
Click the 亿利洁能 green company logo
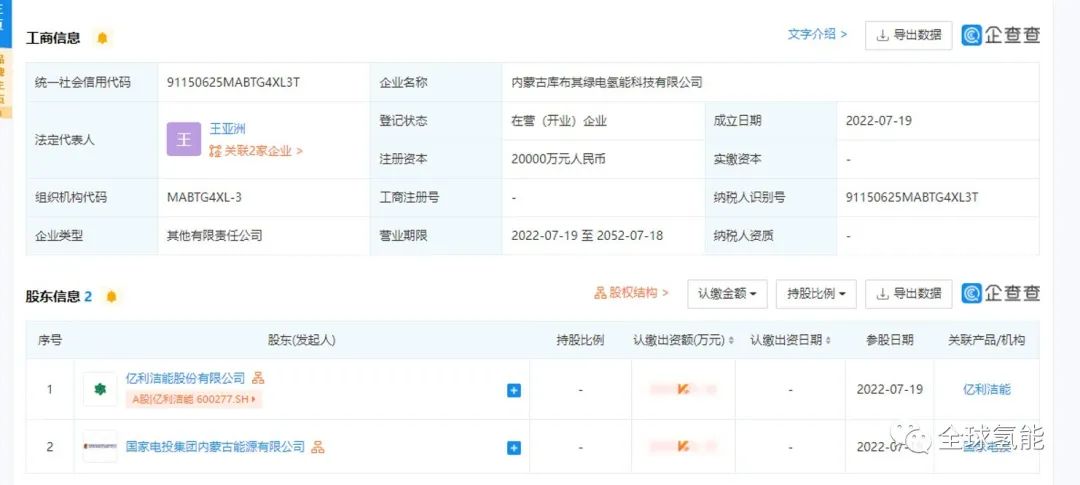pos(100,389)
